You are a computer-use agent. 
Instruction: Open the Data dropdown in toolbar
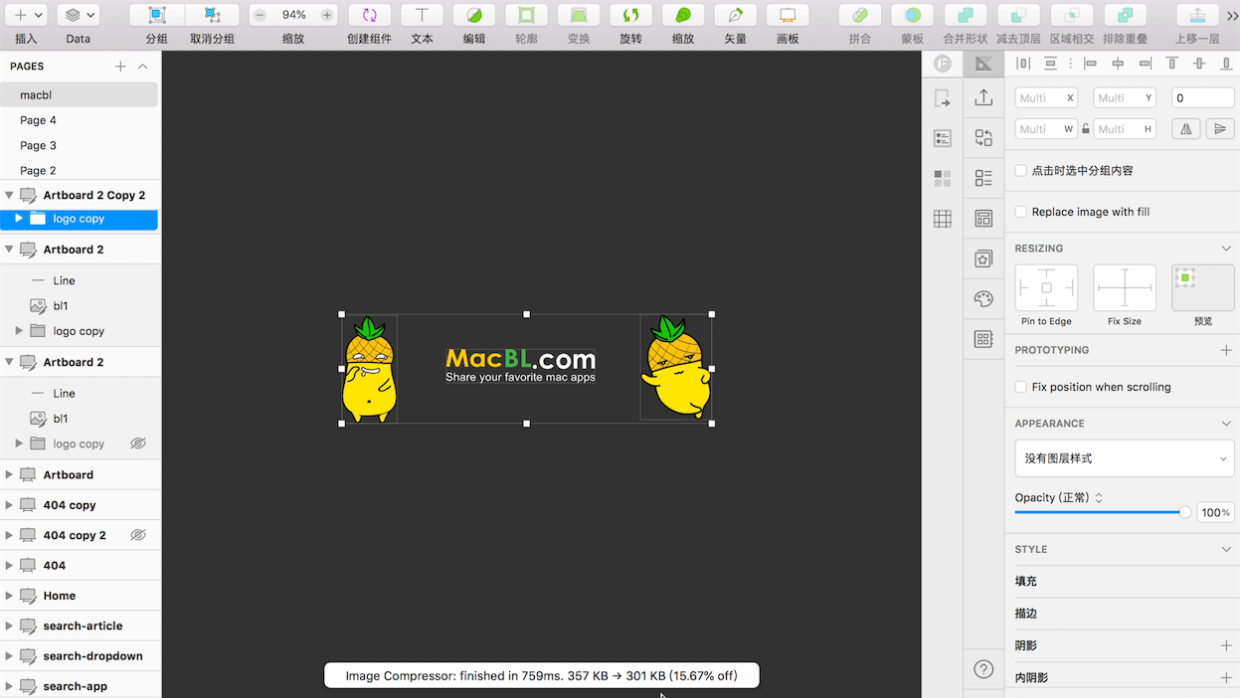[77, 15]
